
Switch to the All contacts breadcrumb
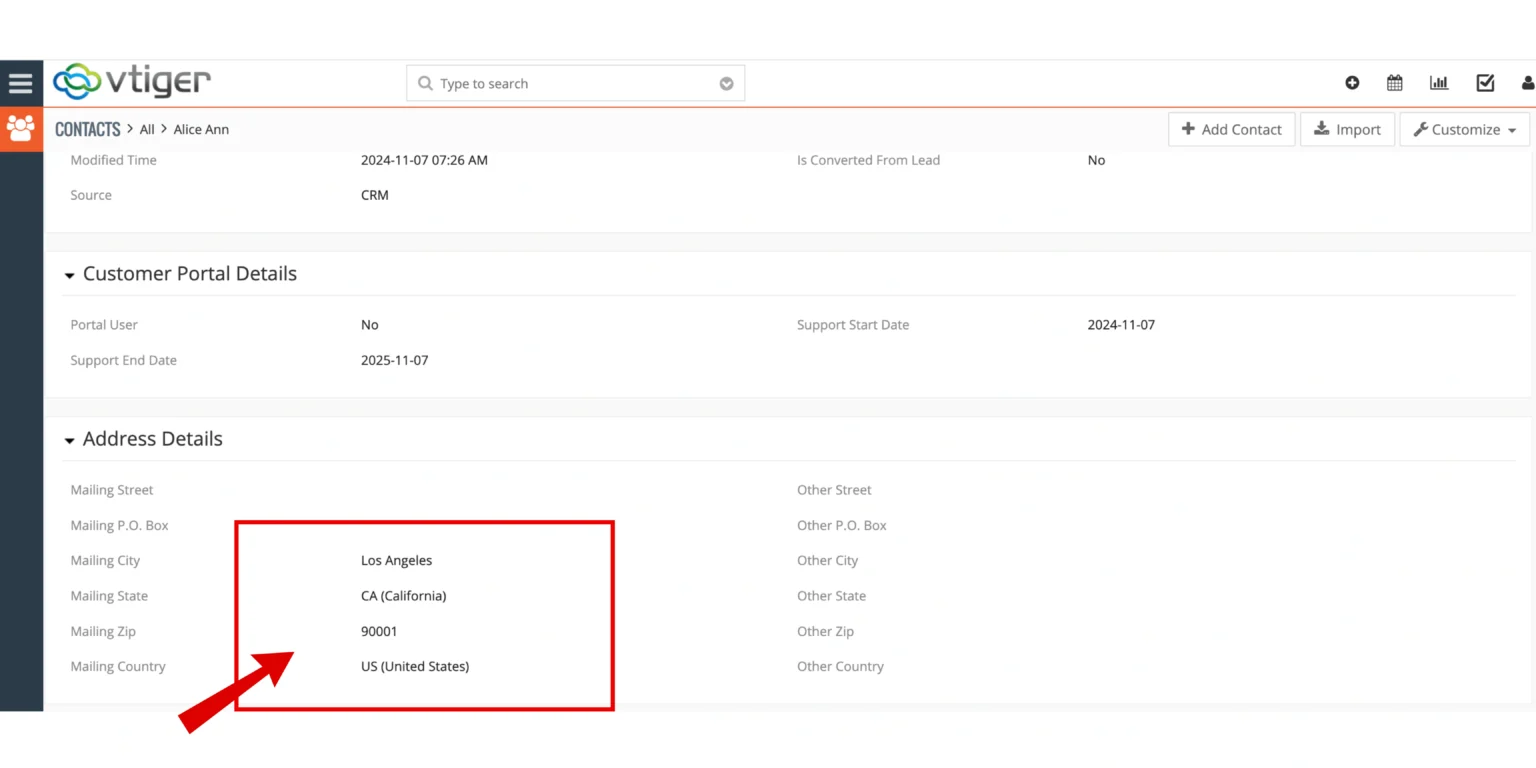(146, 129)
